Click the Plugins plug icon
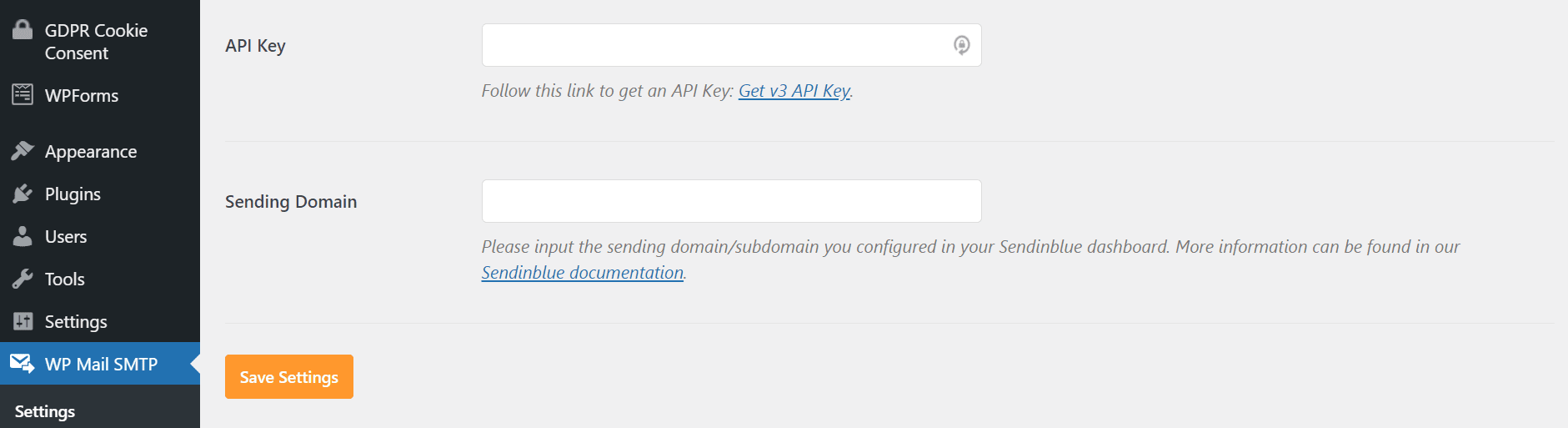Image resolution: width=1568 pixels, height=428 pixels. coord(23,194)
